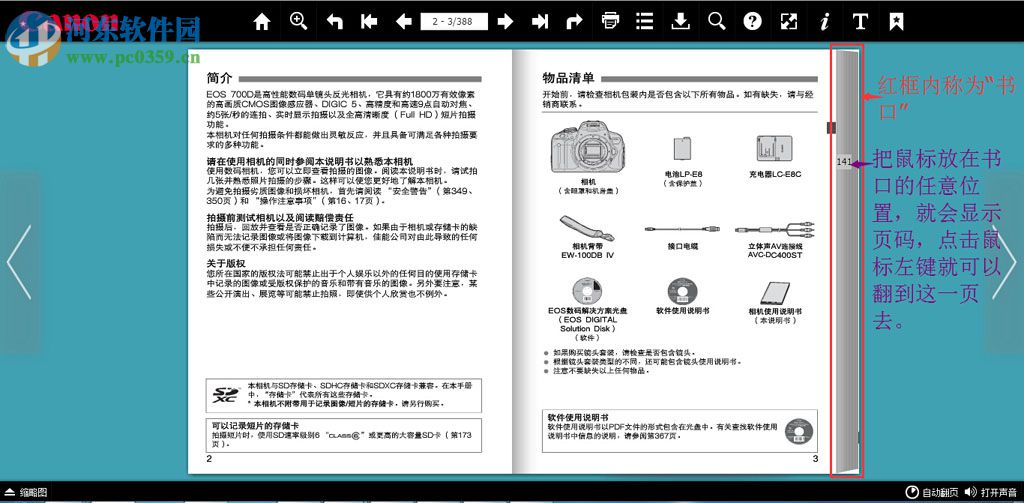The width and height of the screenshot is (1024, 503).
Task: Flip to previous page using left side arrow
Action: pos(20,262)
